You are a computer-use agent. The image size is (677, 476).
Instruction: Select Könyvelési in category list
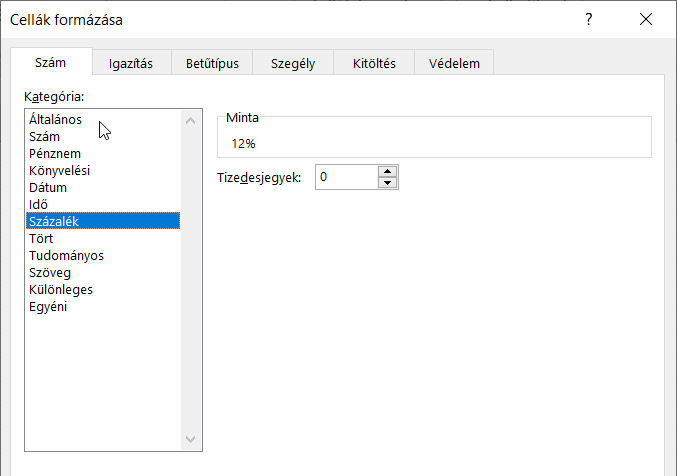click(59, 170)
